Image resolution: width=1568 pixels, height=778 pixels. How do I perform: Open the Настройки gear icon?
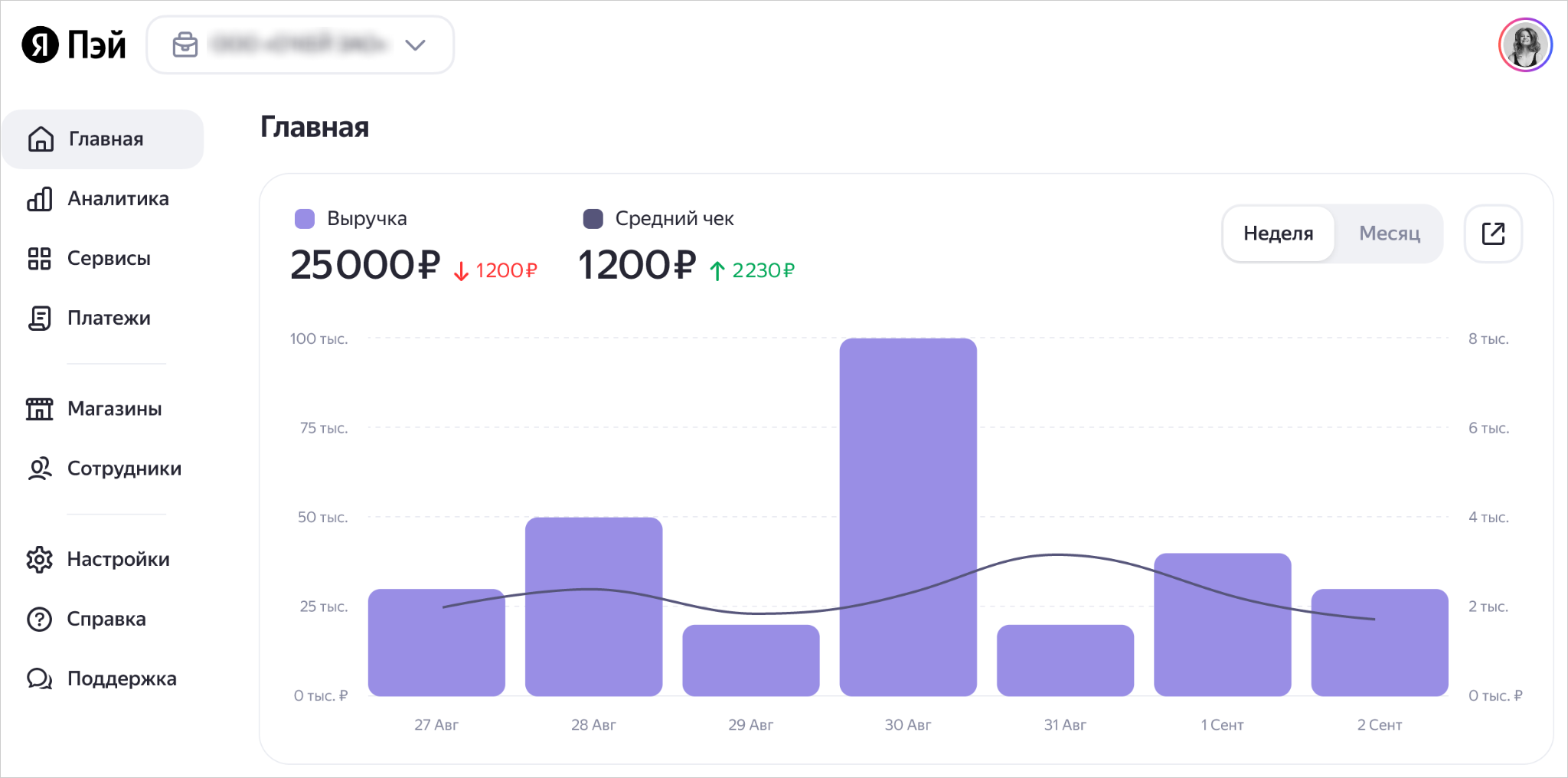pos(40,560)
